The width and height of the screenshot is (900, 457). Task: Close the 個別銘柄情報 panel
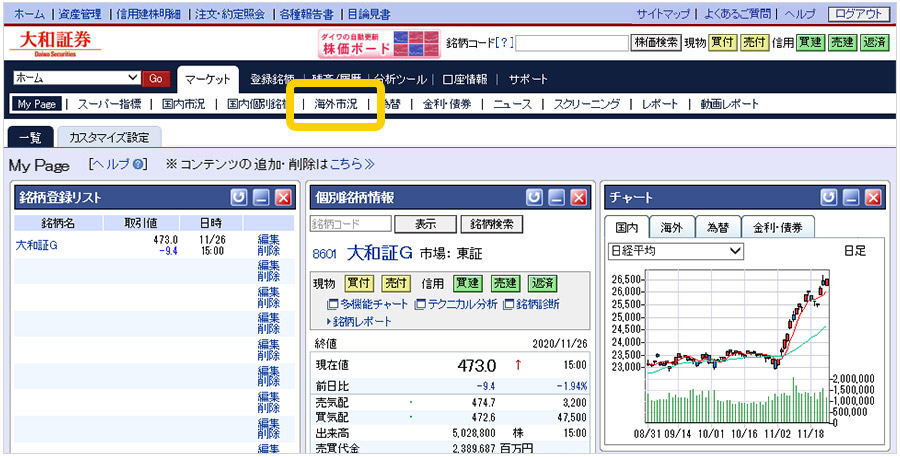tap(579, 198)
